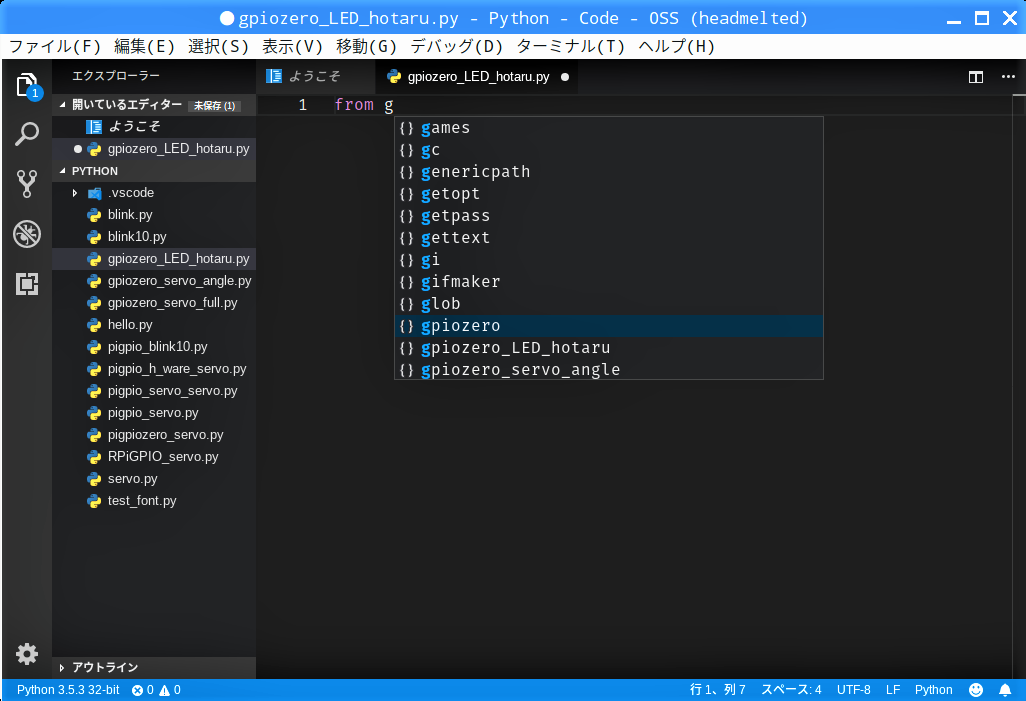Open ようこそ in the open editors list

(154, 127)
